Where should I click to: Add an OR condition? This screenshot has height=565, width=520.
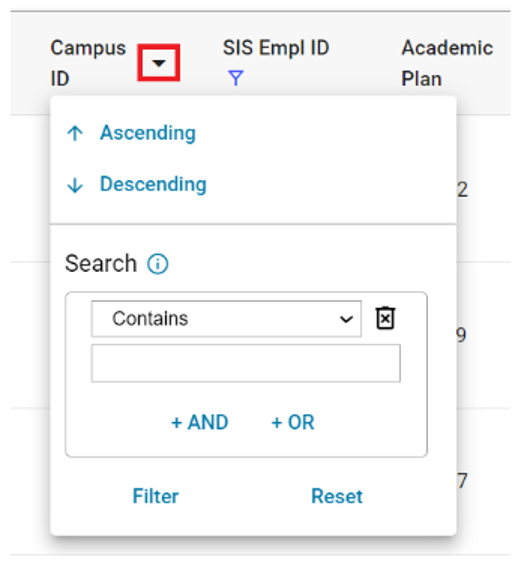tap(293, 422)
